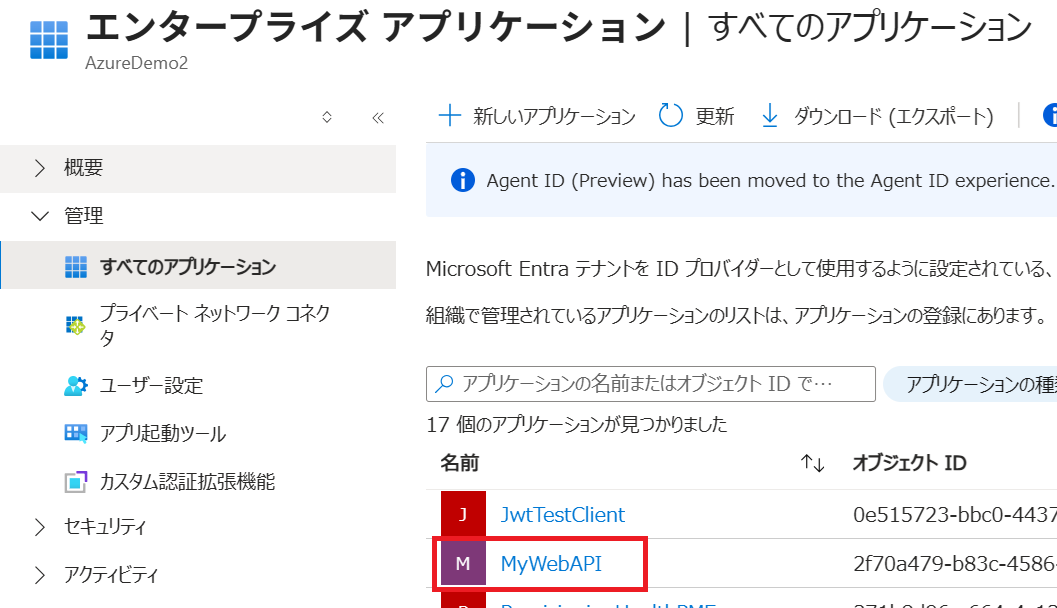Click the Enterprise Applications grid icon in header
The width and height of the screenshot is (1057, 608).
click(49, 40)
